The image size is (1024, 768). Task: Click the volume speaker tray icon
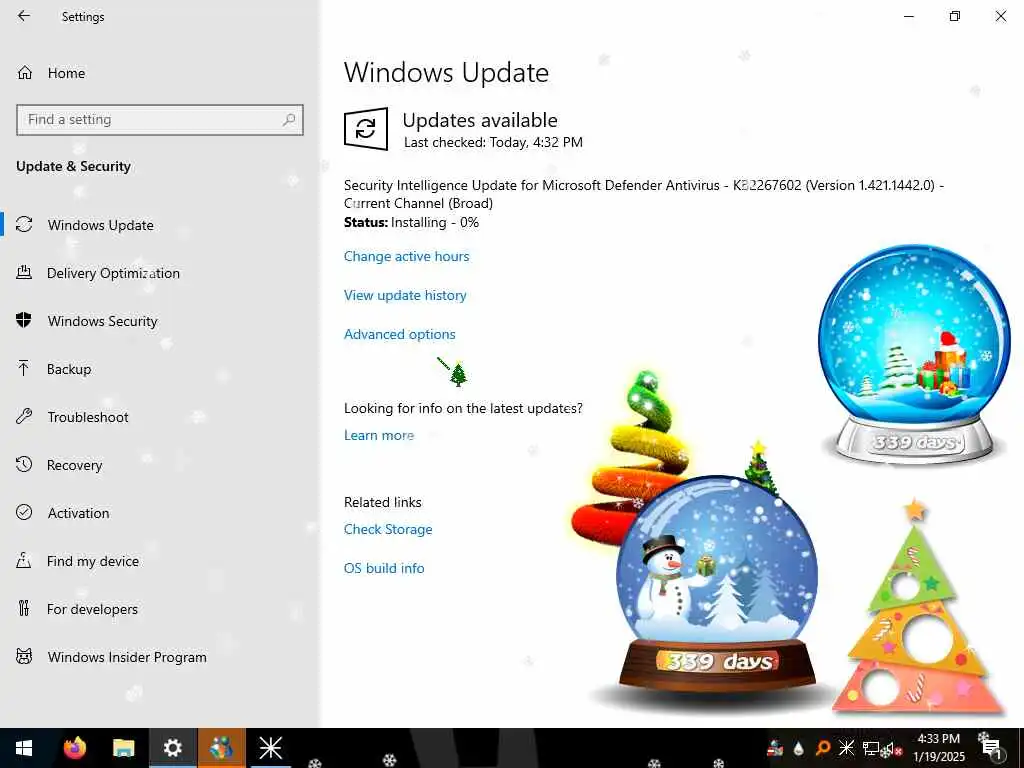tap(893, 749)
